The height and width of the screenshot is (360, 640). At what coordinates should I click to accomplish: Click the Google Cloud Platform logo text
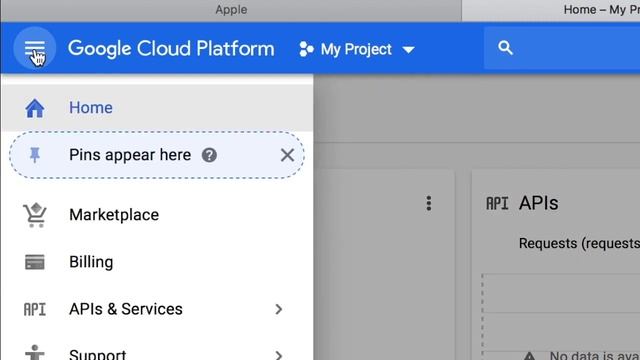click(171, 49)
